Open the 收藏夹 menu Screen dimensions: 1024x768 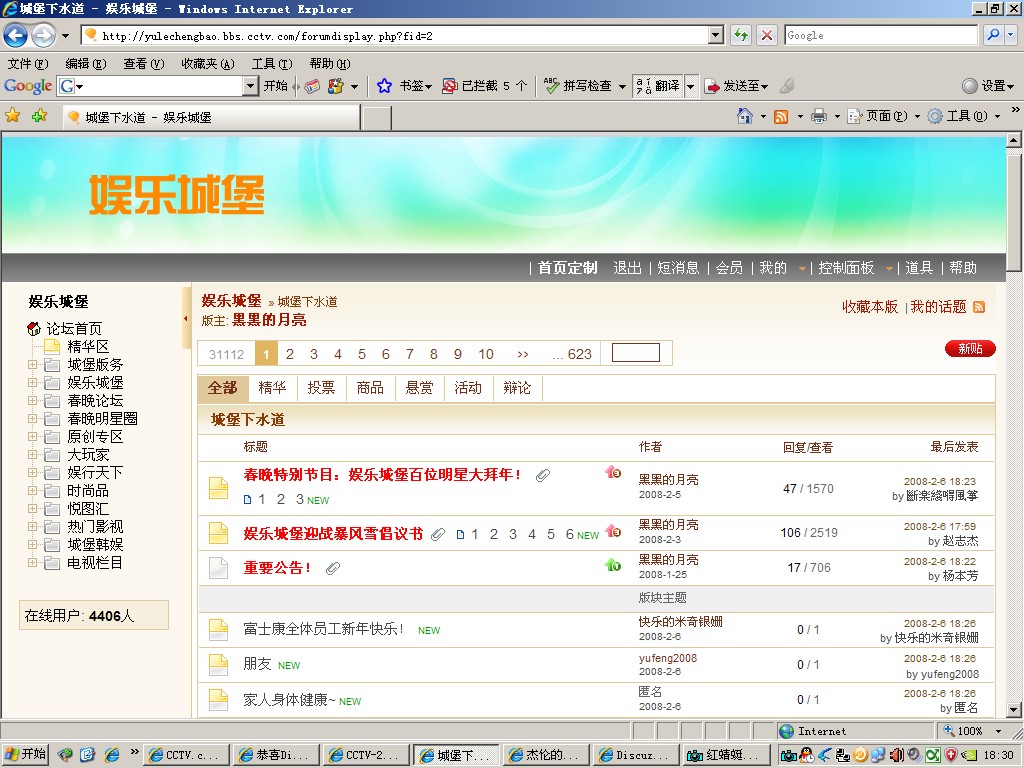click(207, 64)
